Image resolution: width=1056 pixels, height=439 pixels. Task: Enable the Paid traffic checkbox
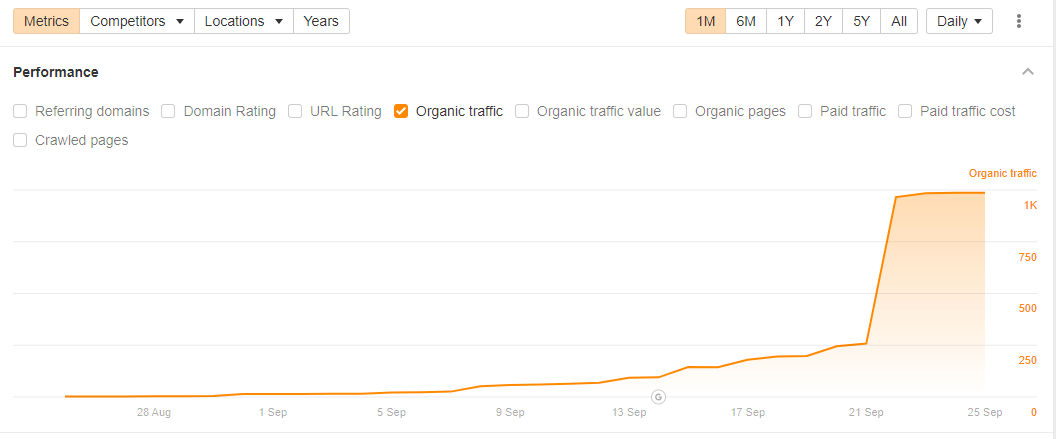(805, 111)
